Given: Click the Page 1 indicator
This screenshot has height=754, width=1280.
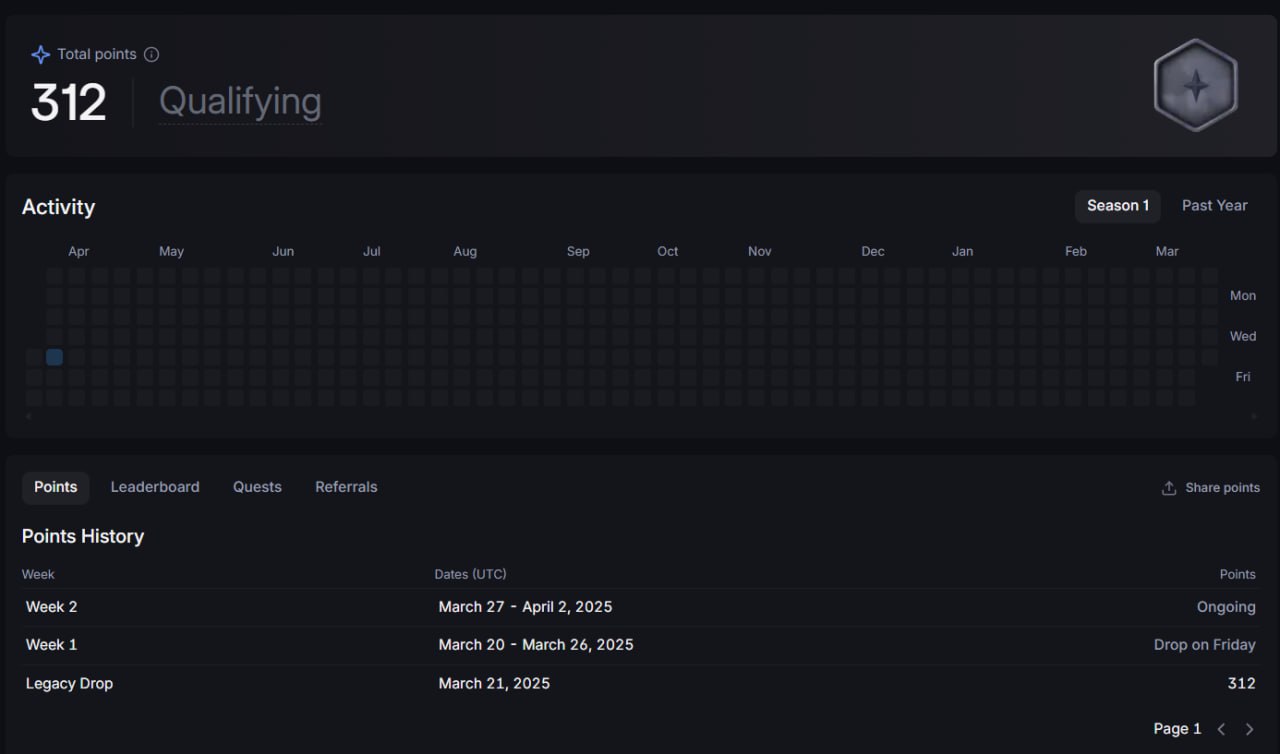Looking at the screenshot, I should 1178,729.
